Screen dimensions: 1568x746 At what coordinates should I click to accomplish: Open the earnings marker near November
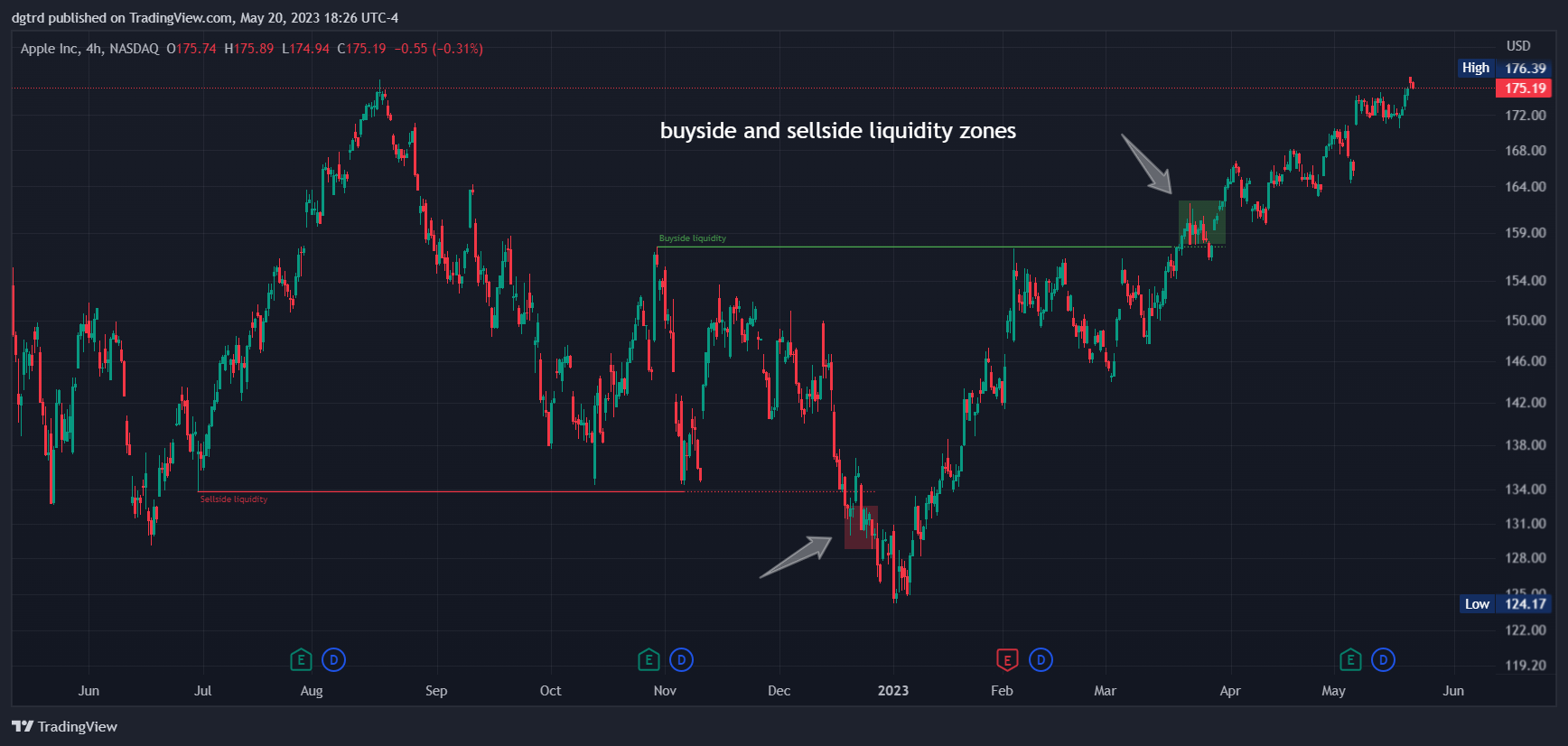click(x=649, y=660)
